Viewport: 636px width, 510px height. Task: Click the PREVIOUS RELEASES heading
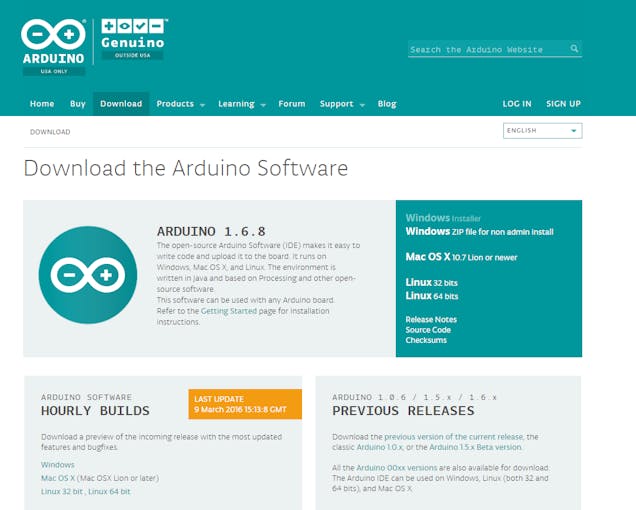pos(403,411)
